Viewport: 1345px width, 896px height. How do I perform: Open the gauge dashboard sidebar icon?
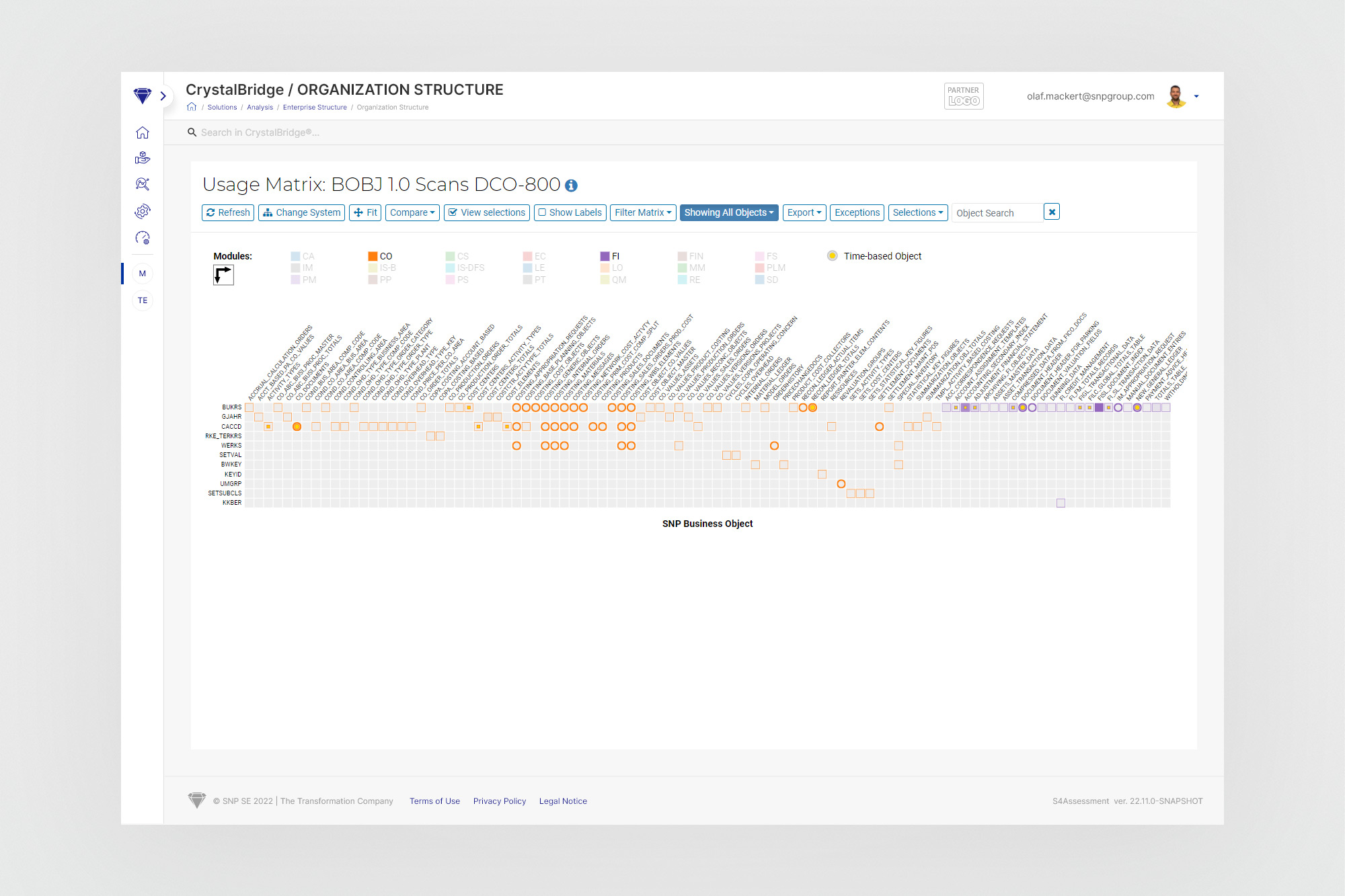pos(142,238)
